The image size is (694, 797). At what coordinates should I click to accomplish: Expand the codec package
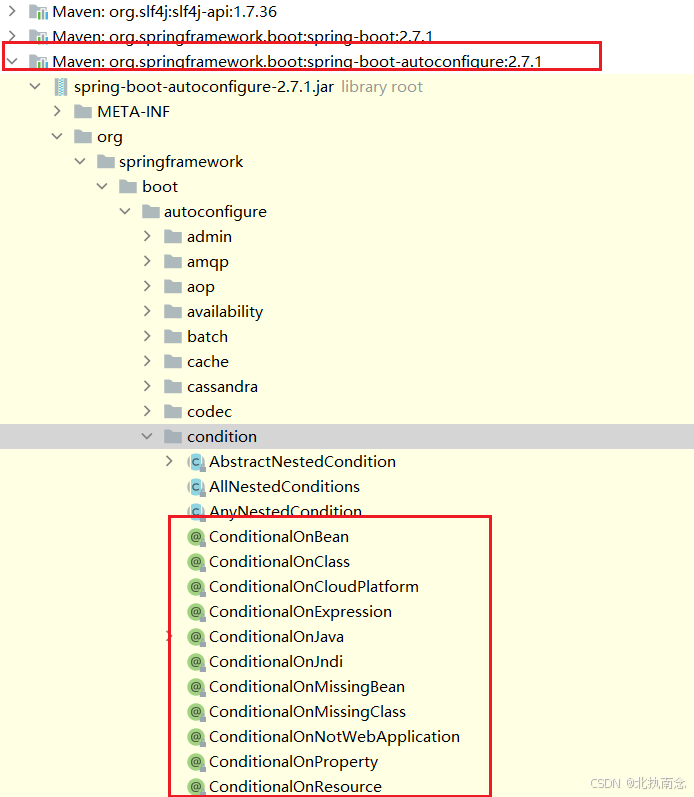[x=147, y=411]
